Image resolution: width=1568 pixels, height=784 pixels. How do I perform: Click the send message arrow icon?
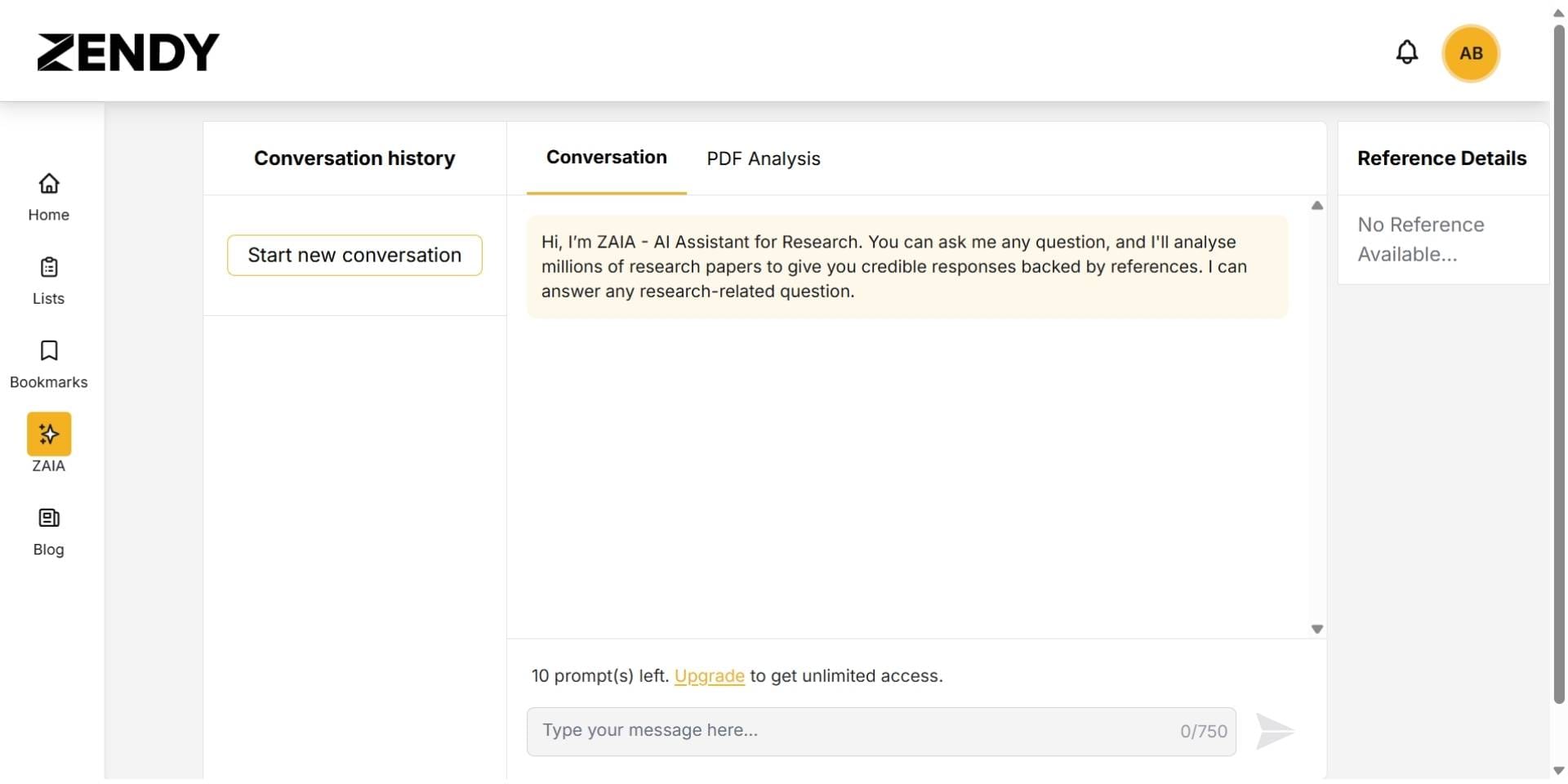coord(1274,731)
